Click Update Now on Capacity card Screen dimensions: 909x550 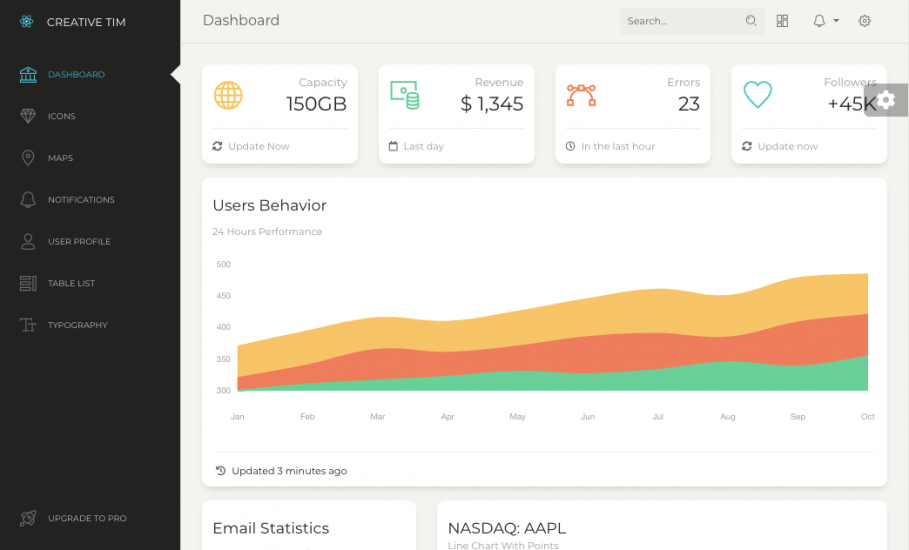(259, 146)
